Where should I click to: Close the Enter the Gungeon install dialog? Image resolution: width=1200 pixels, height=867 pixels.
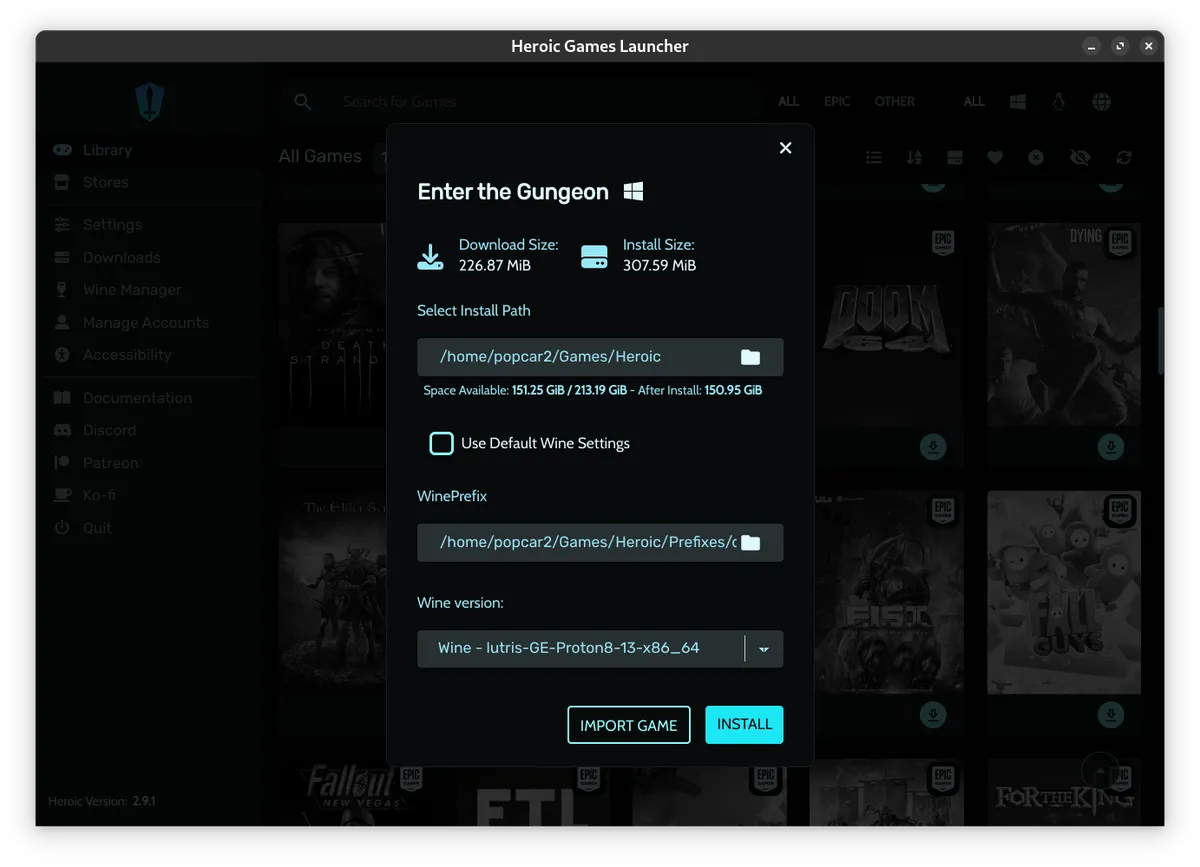pyautogui.click(x=785, y=148)
